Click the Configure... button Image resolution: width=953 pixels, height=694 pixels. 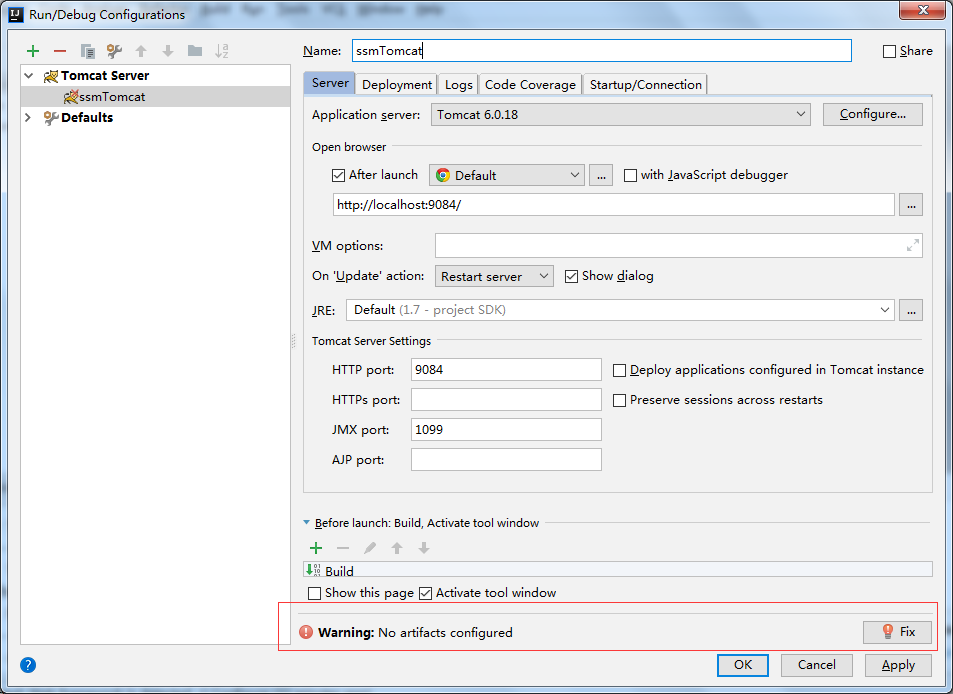[x=872, y=114]
